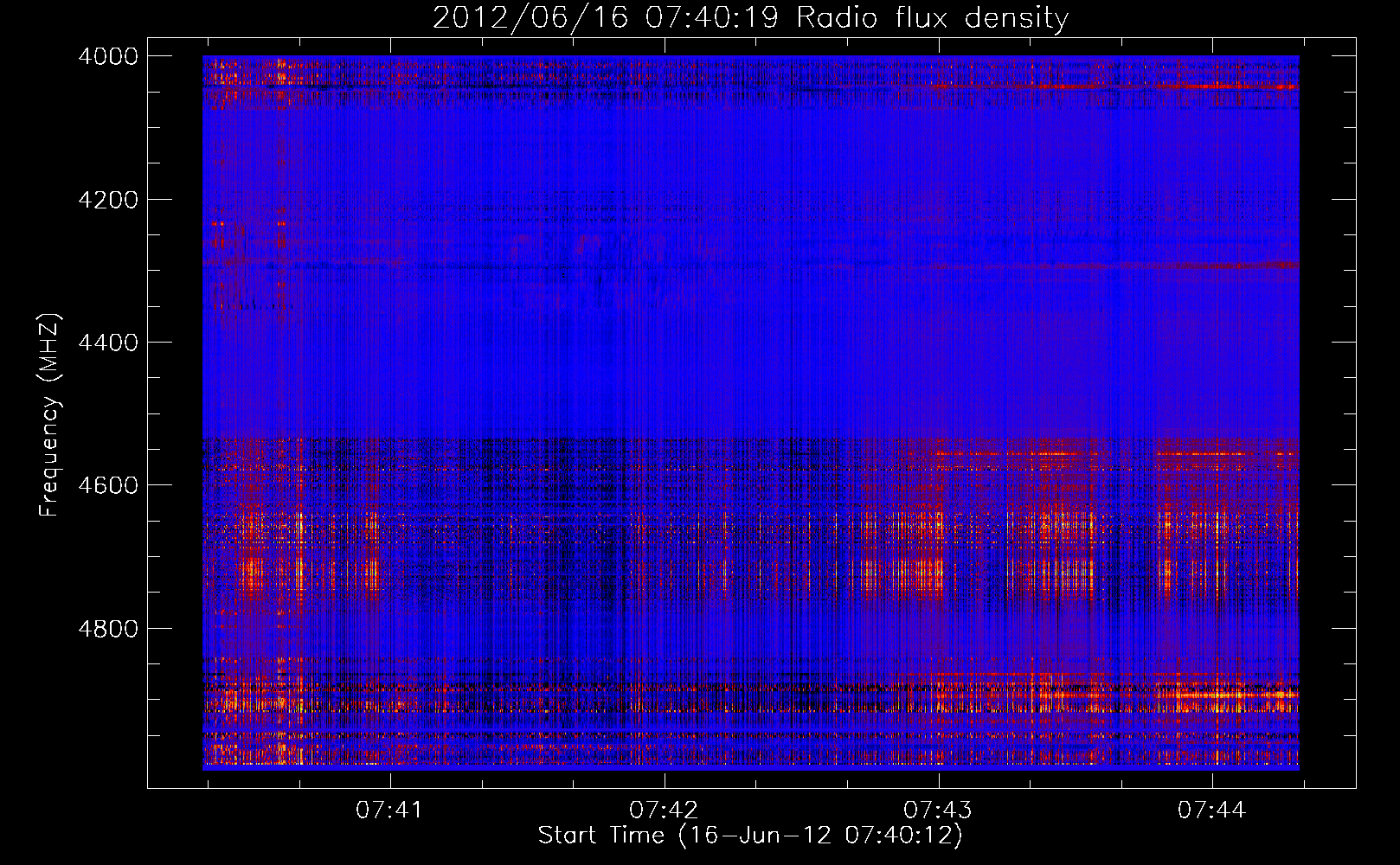Screen dimensions: 1400x865
Task: Click the 07:43 time axis label
Action: 938,810
